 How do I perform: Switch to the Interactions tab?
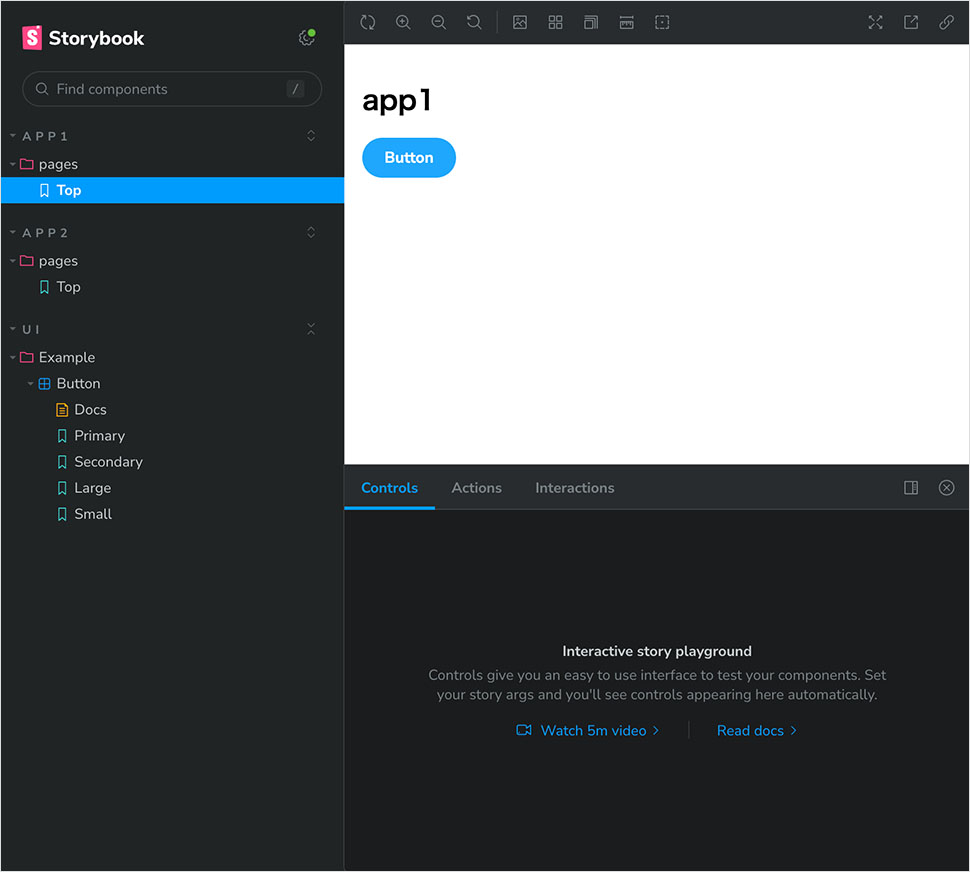[x=575, y=488]
